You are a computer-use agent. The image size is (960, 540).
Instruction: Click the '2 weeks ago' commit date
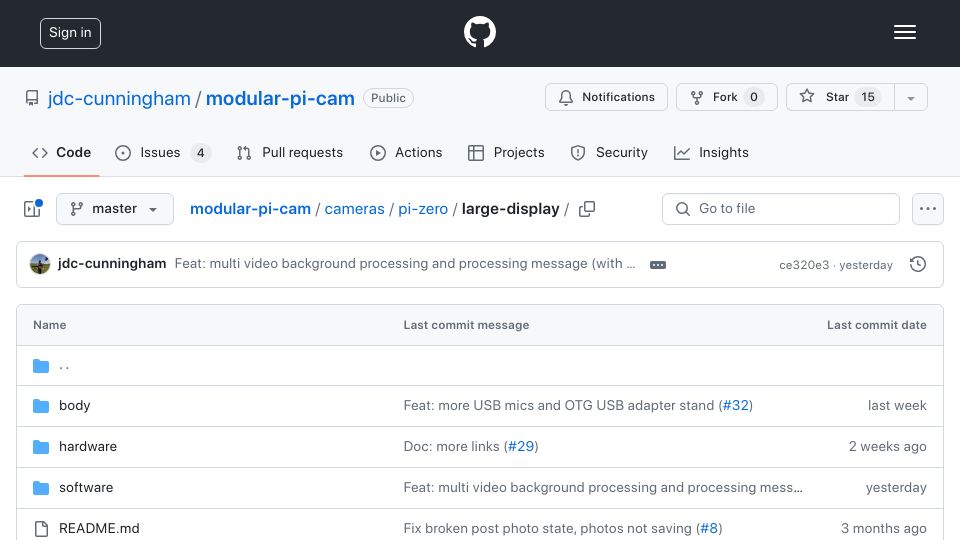(887, 446)
